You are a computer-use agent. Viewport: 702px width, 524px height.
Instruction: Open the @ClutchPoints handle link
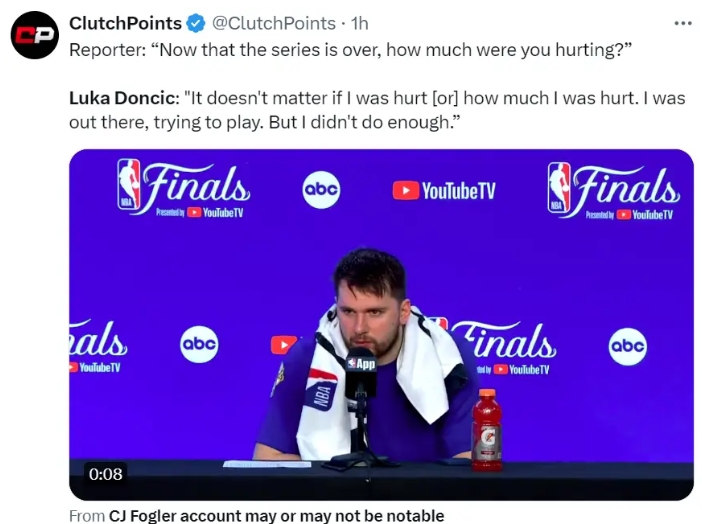click(273, 23)
